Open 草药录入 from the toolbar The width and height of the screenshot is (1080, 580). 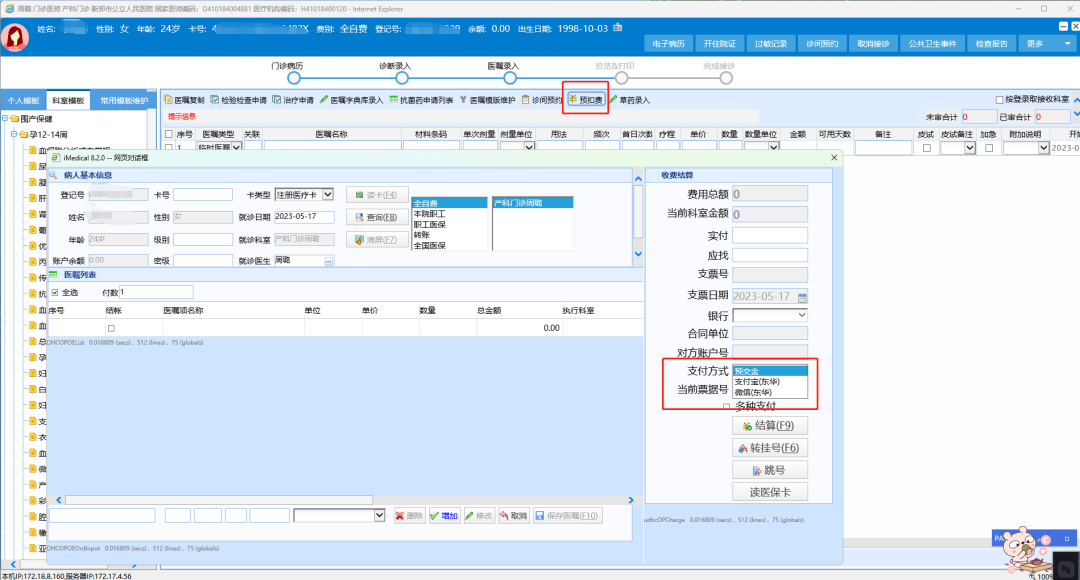pyautogui.click(x=630, y=100)
